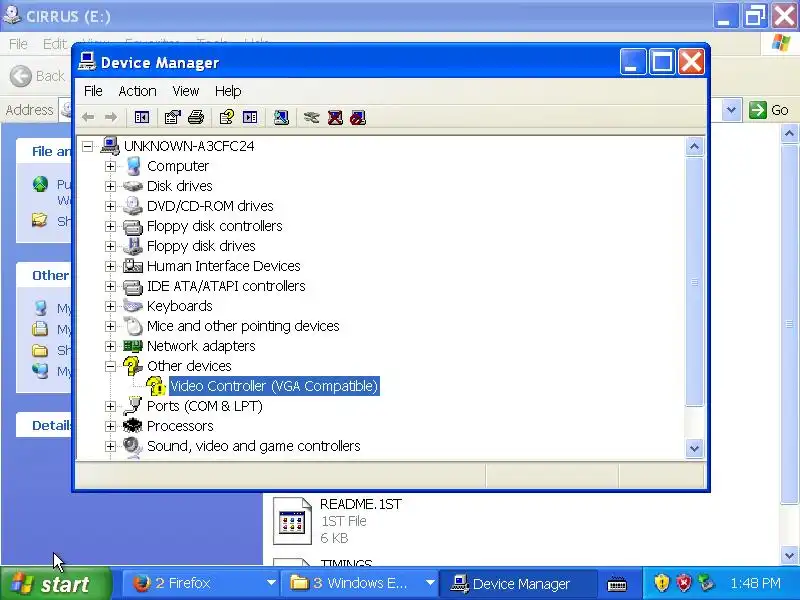The width and height of the screenshot is (800, 600).
Task: Expand the Ports (COM & LPT) node
Action: (110, 406)
